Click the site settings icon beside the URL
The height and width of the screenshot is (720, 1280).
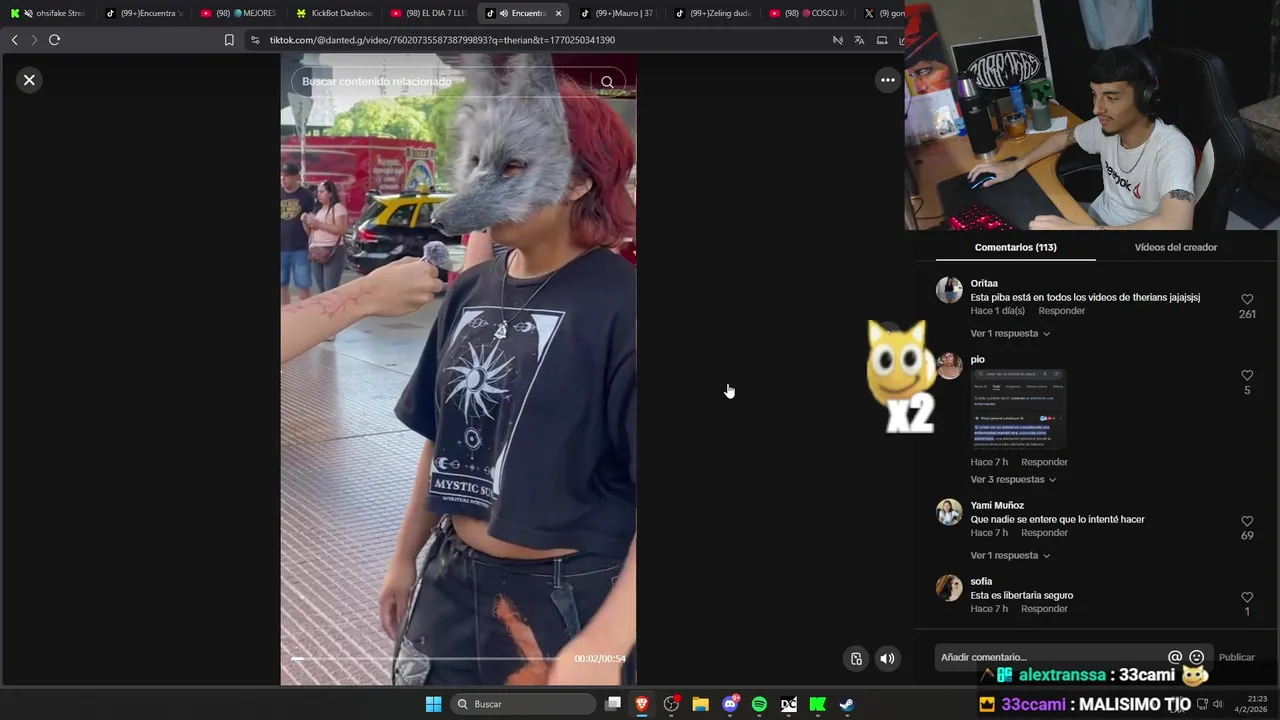point(255,40)
